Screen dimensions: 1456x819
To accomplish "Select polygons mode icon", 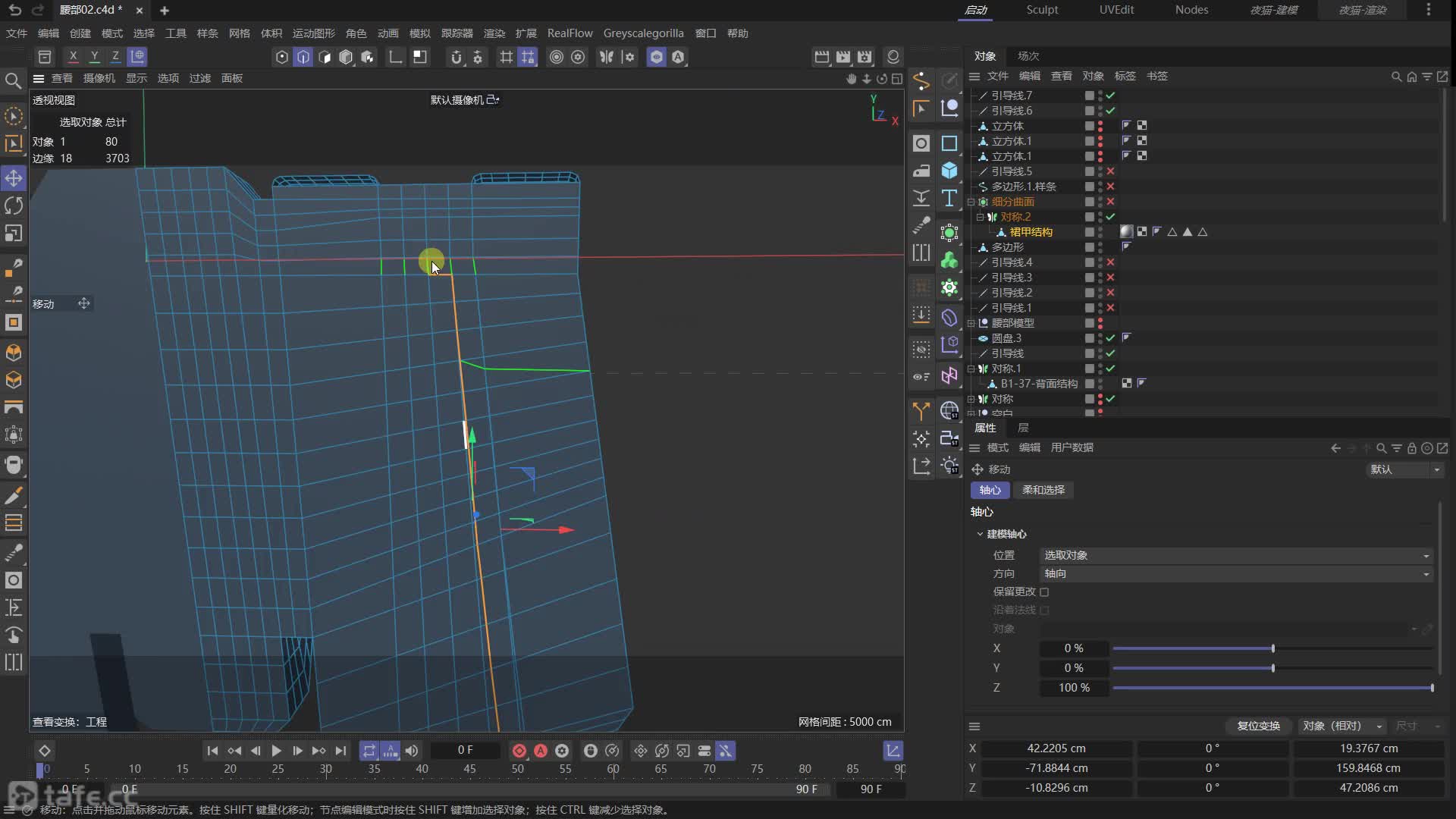I will tap(325, 57).
